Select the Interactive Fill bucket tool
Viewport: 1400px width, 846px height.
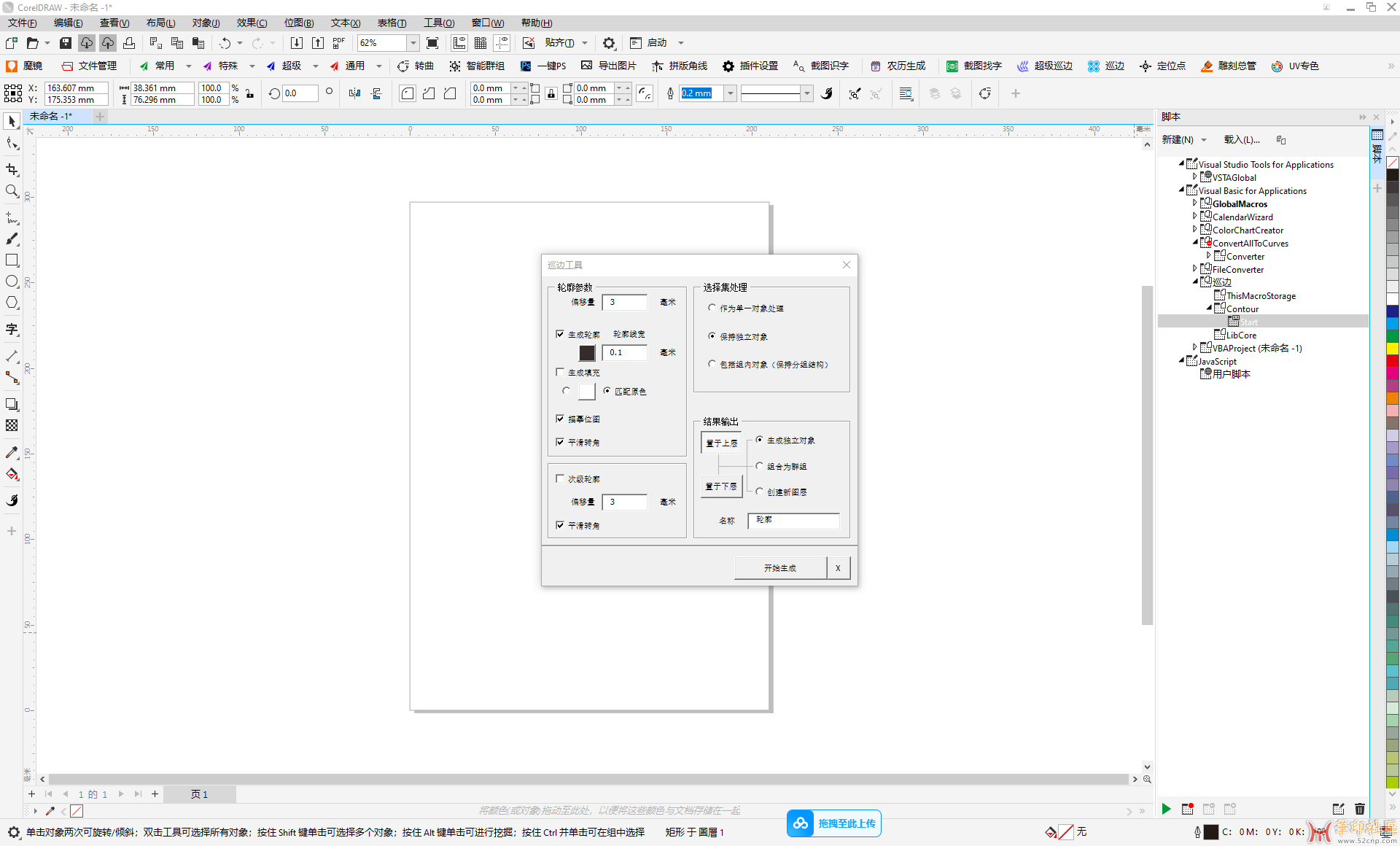pos(12,474)
